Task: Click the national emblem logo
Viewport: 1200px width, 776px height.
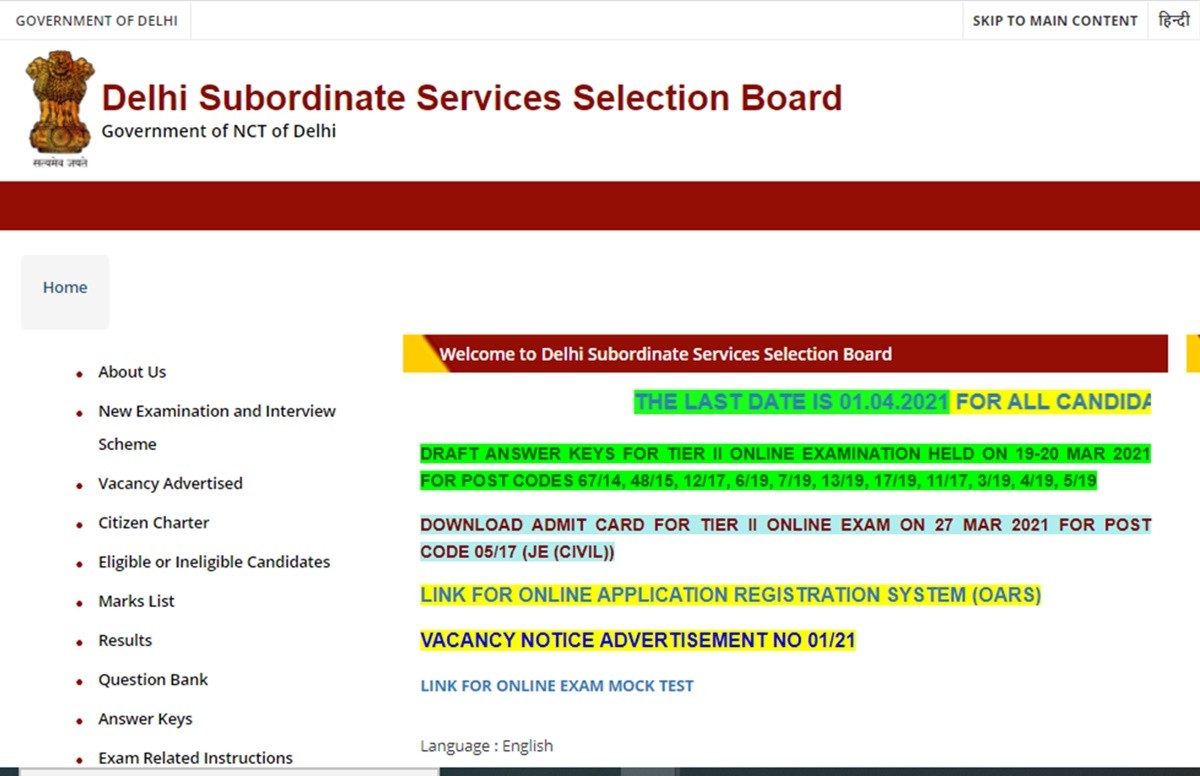Action: coord(60,108)
